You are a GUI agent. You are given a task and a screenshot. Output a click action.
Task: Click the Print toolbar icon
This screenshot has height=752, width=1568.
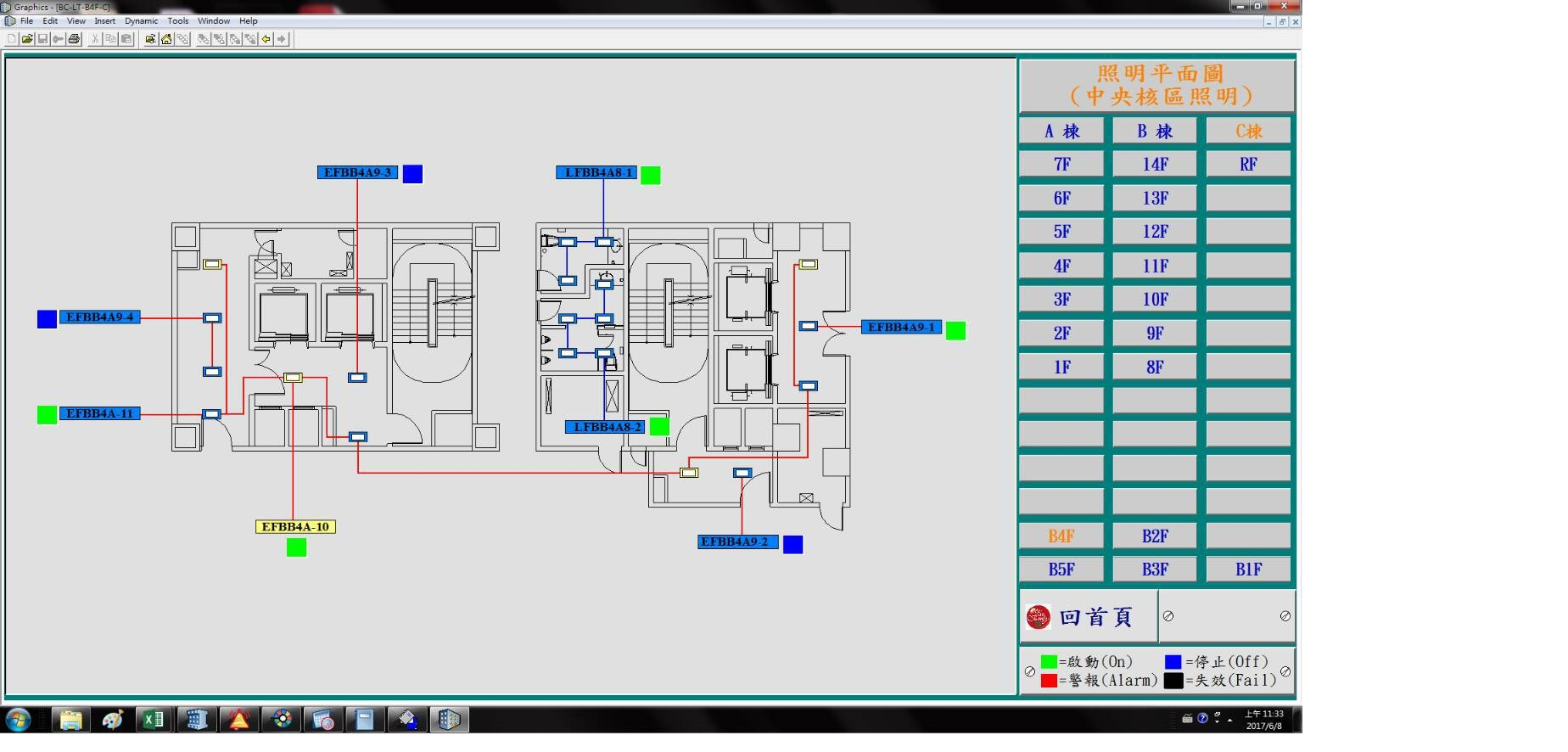(74, 39)
